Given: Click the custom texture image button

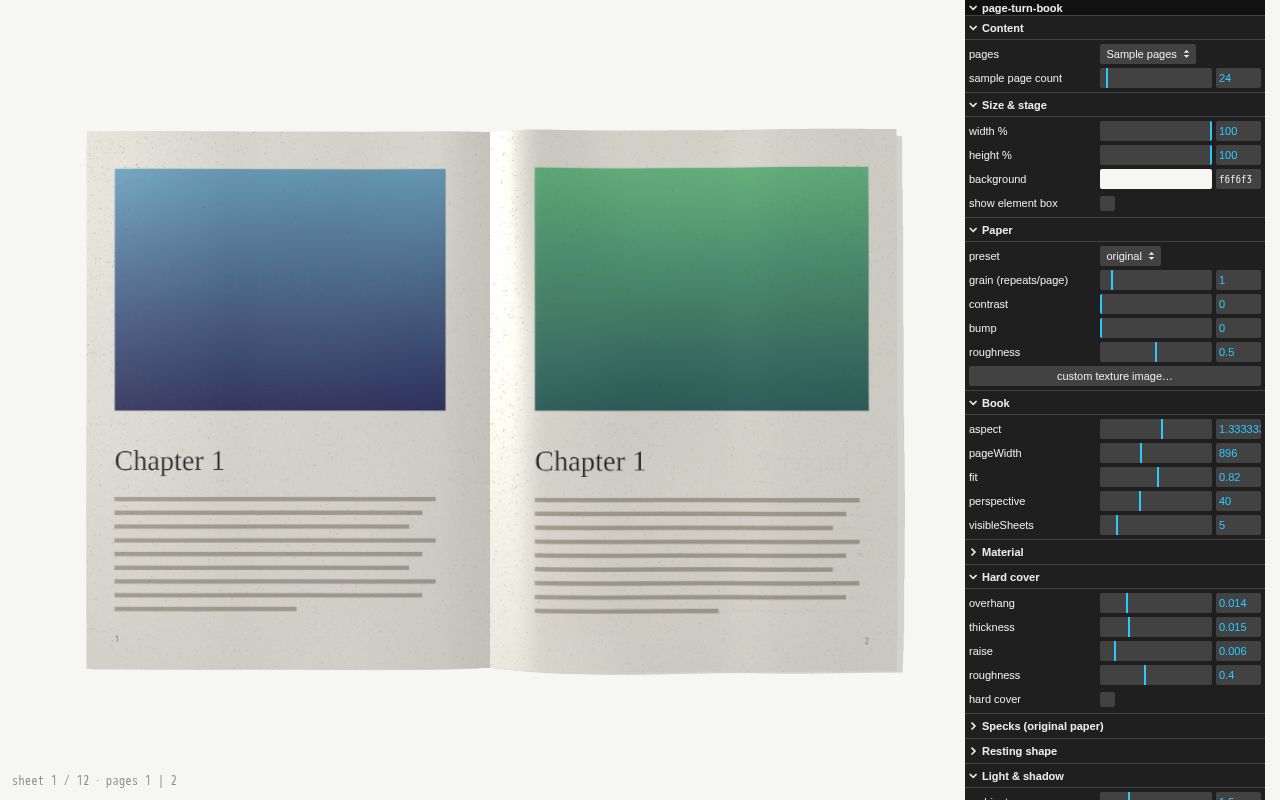Looking at the screenshot, I should click(x=1115, y=376).
